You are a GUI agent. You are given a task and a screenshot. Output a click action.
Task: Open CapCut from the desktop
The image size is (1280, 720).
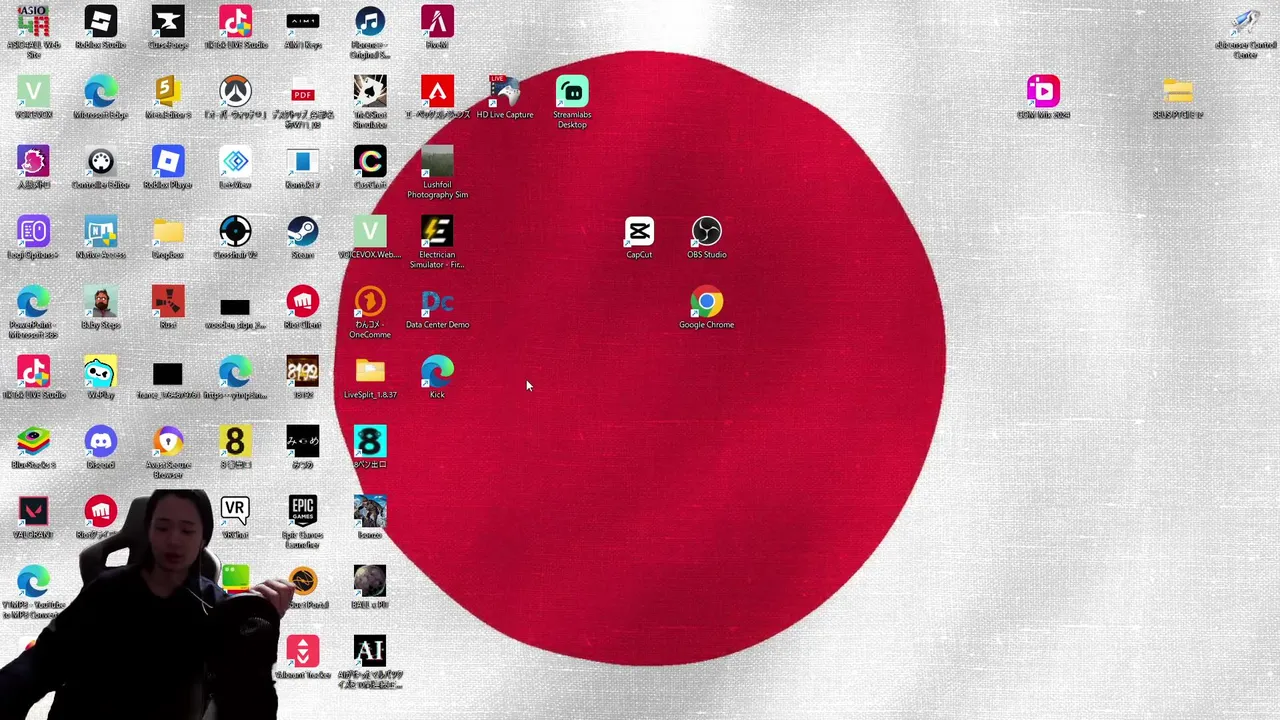tap(639, 232)
